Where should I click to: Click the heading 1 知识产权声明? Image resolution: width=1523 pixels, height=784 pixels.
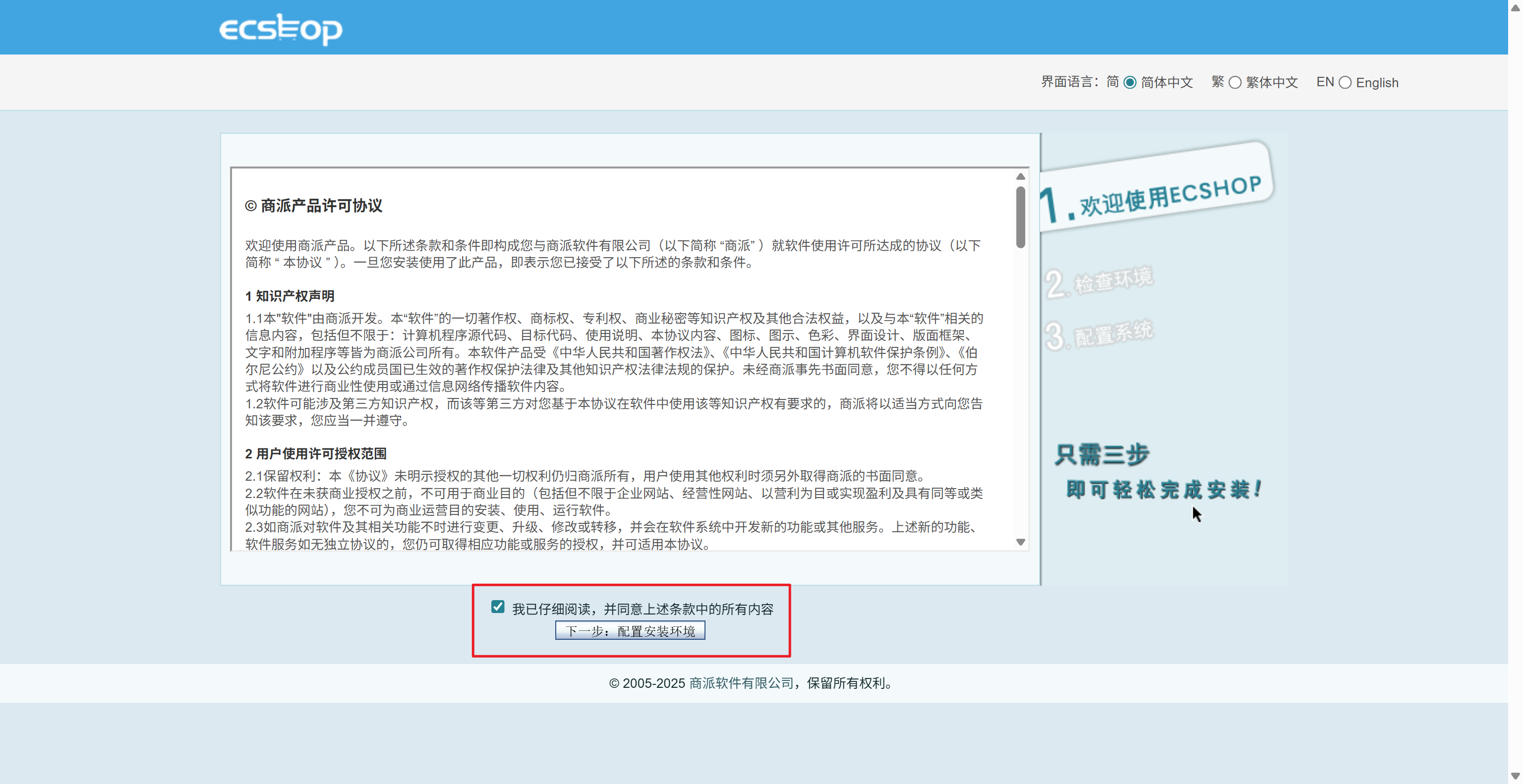pyautogui.click(x=290, y=296)
